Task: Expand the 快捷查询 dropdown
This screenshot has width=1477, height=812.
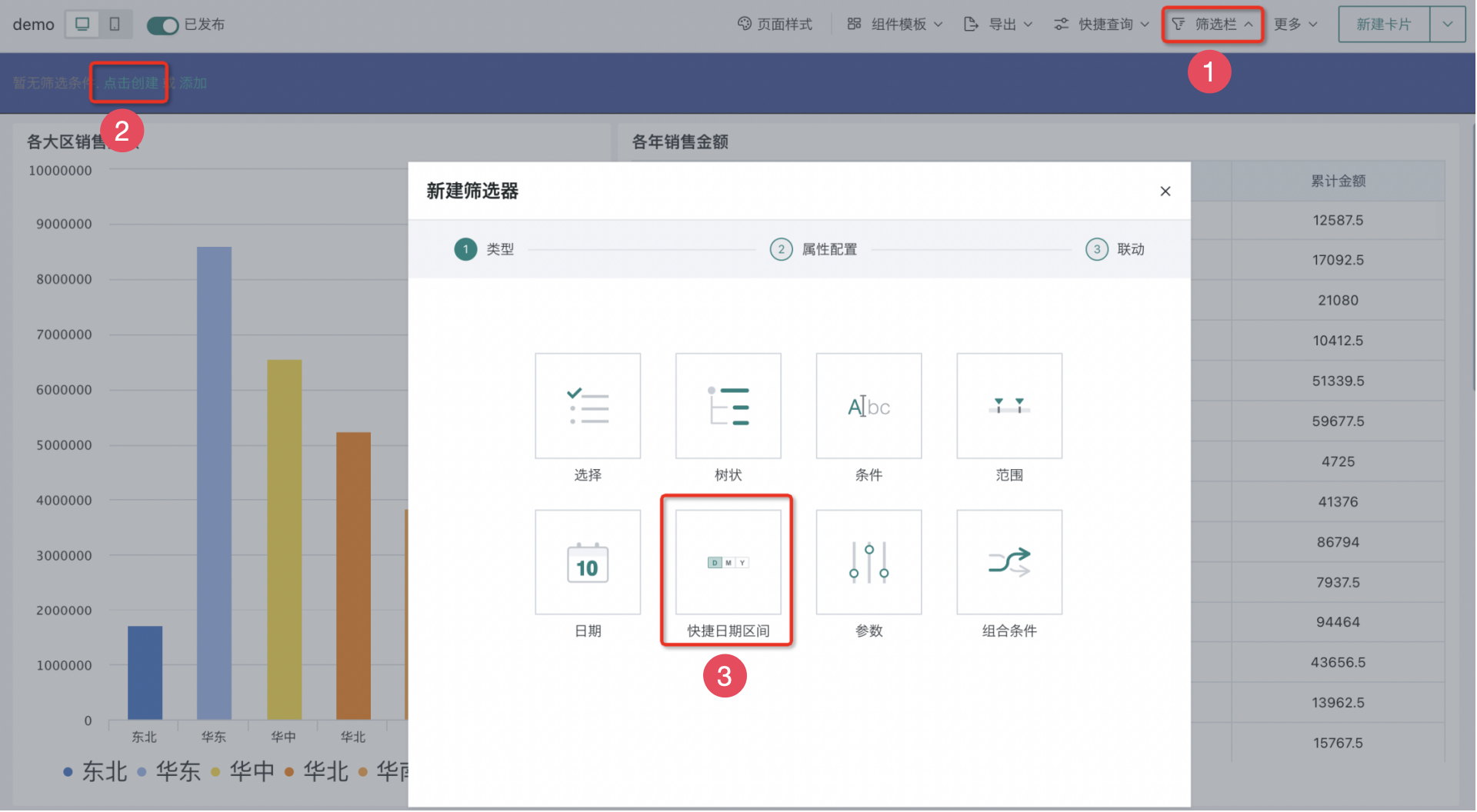Action: pos(1102,25)
